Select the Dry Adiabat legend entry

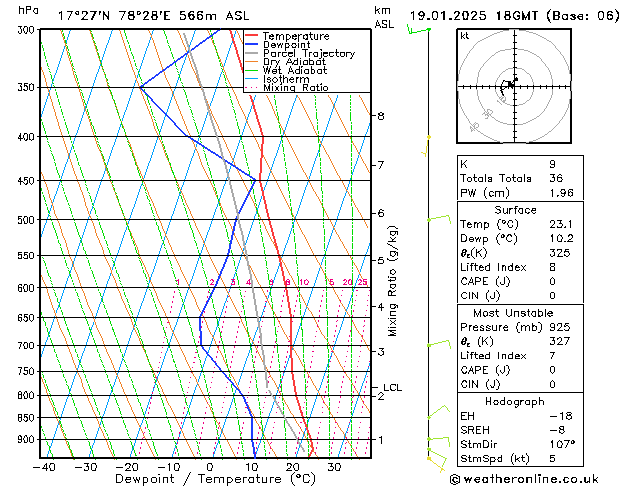coord(294,62)
